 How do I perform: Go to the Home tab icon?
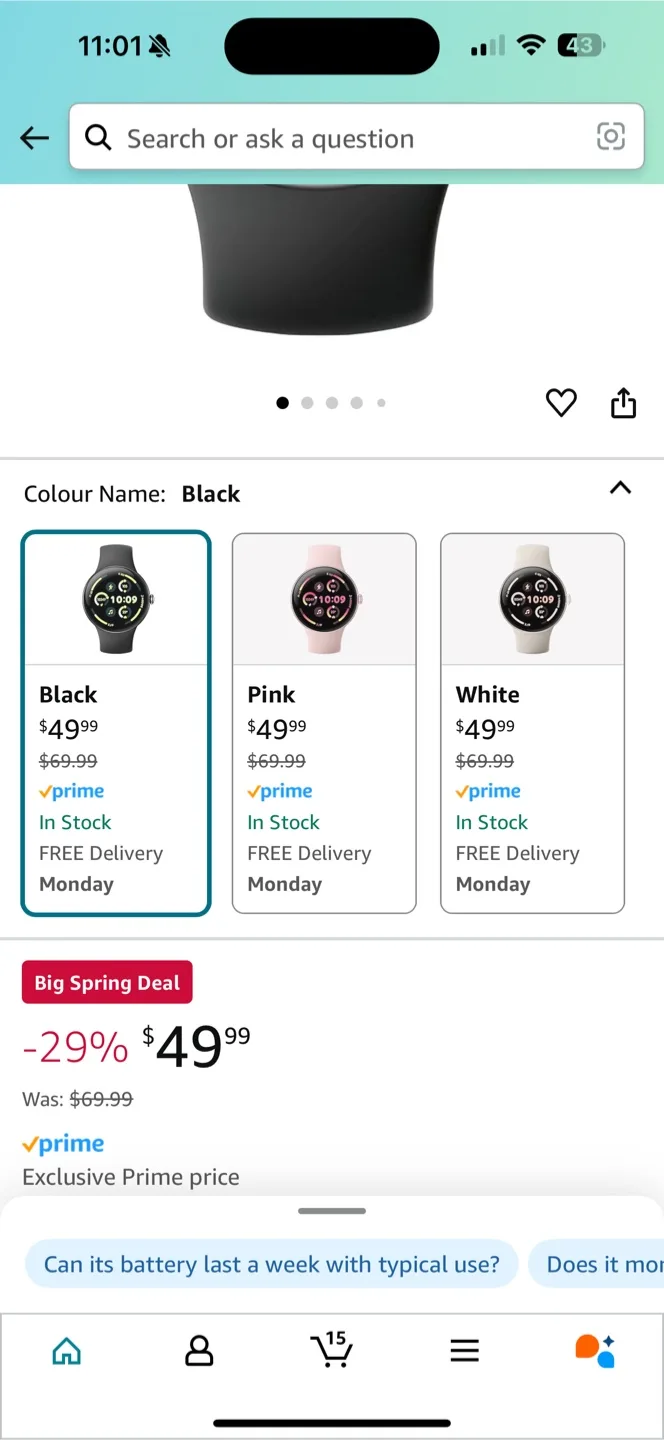click(x=66, y=1350)
